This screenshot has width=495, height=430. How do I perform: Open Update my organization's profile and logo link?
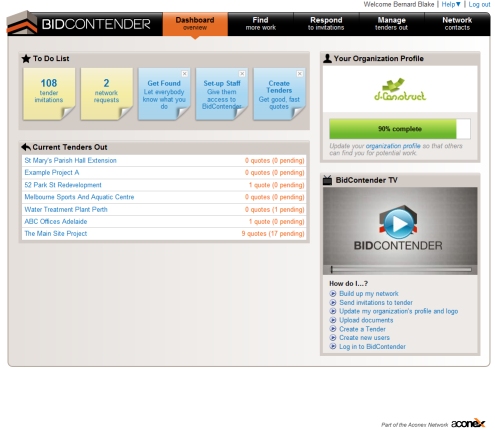click(399, 311)
